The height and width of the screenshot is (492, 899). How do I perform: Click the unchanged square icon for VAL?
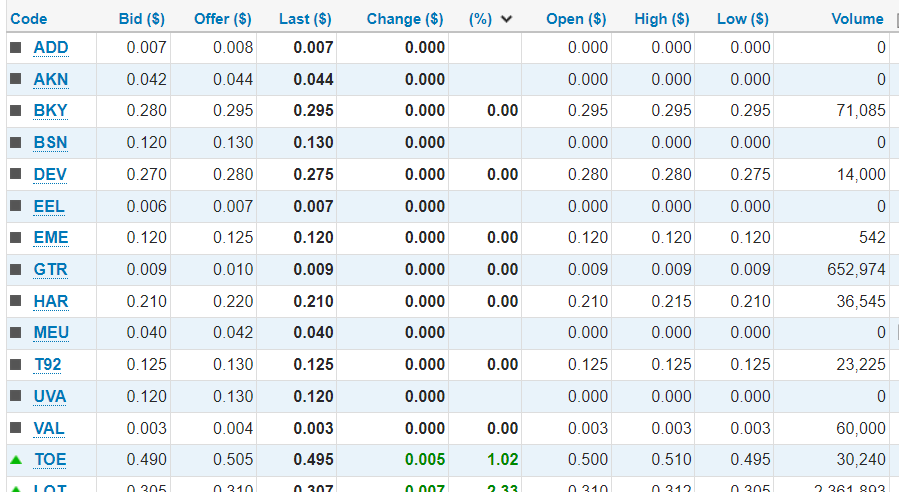(x=15, y=428)
